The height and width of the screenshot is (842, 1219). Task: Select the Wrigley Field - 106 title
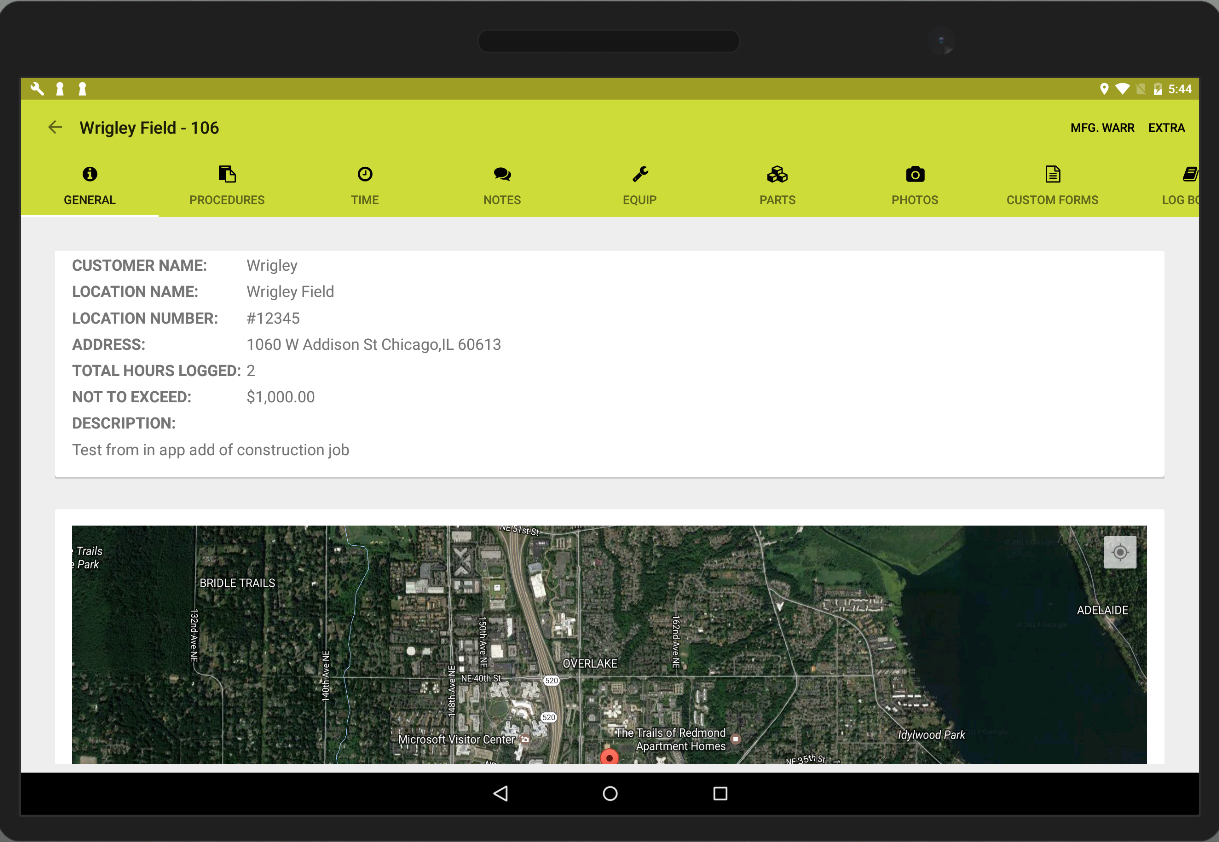(149, 128)
